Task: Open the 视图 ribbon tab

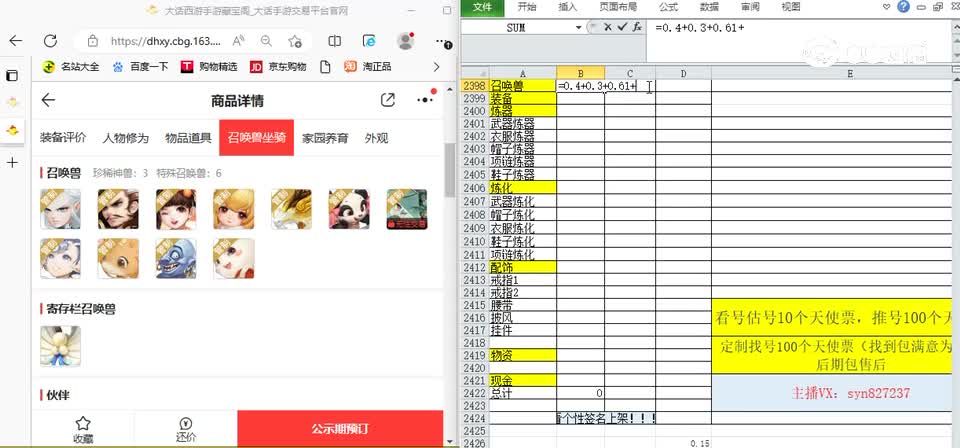Action: (x=790, y=7)
